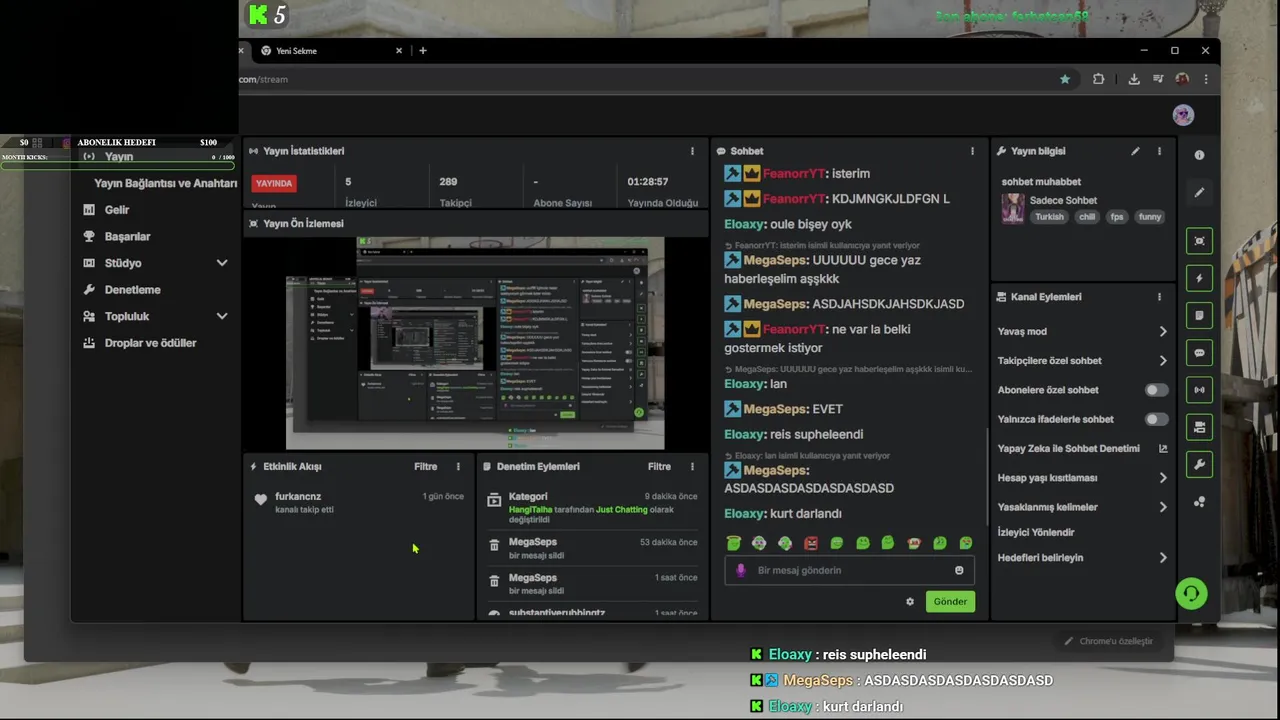Open Denetleme in left sidebar
This screenshot has width=1280, height=720.
point(132,290)
